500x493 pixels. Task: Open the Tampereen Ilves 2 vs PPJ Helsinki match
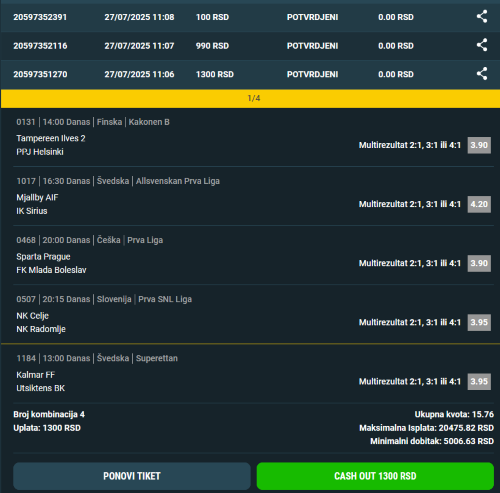51,145
